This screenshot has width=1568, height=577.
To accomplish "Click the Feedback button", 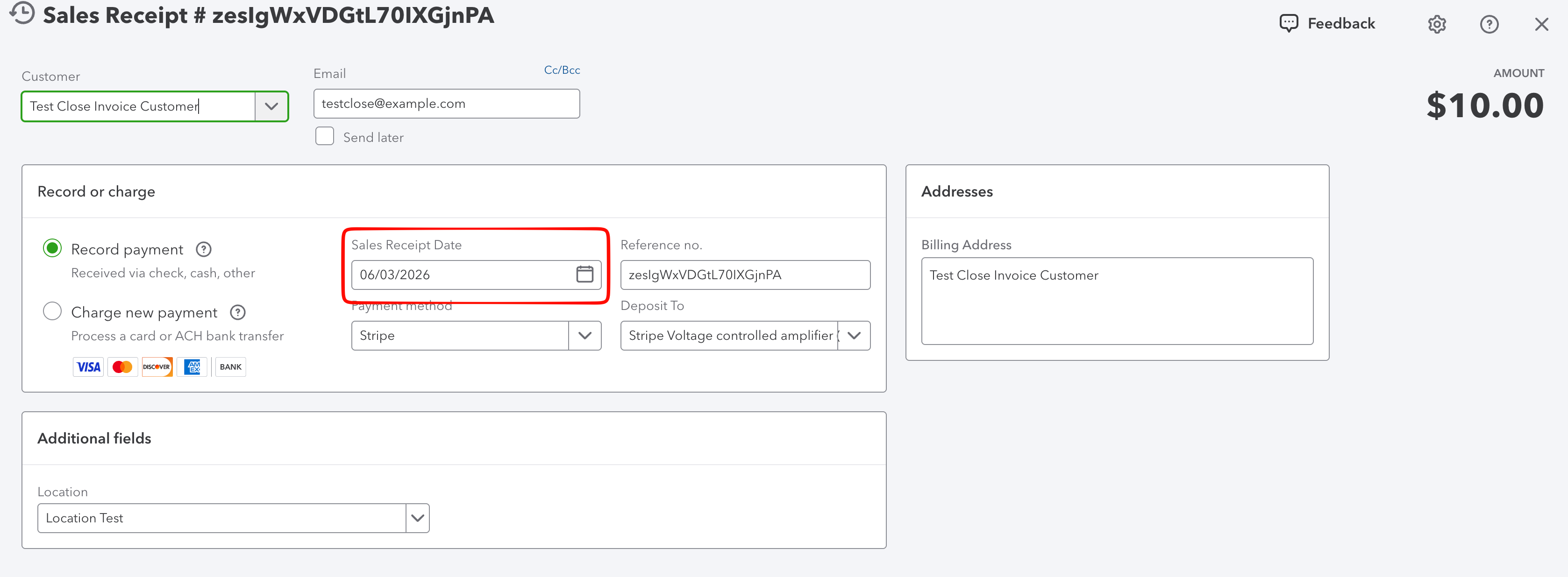I will pos(1327,24).
